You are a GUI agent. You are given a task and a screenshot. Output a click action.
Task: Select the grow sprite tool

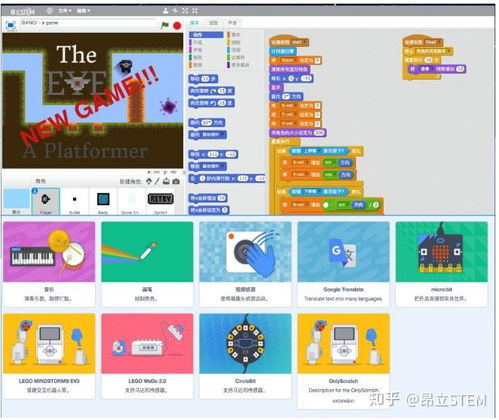[x=185, y=11]
